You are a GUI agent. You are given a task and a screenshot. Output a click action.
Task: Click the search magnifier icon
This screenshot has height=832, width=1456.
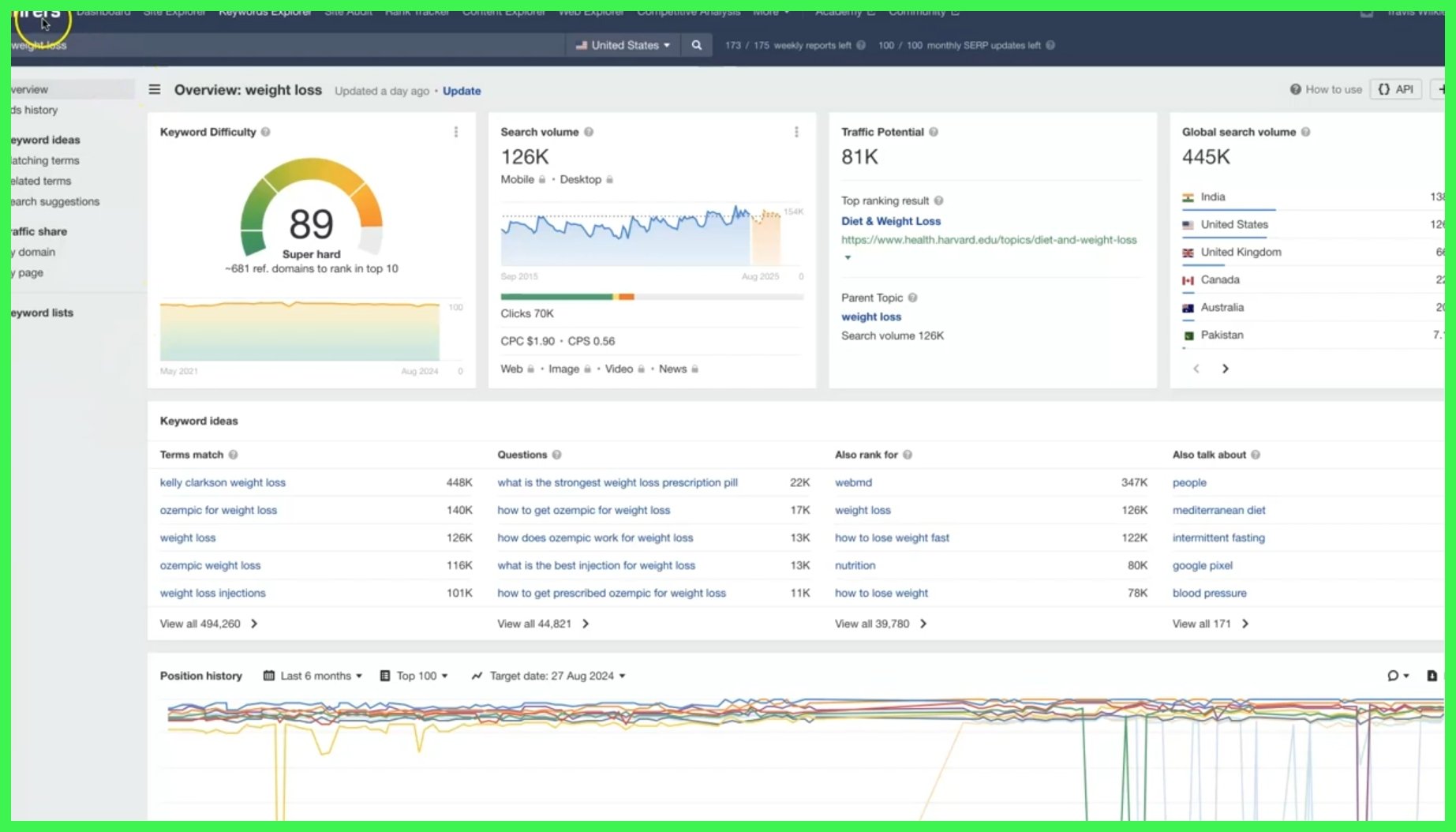coord(695,45)
